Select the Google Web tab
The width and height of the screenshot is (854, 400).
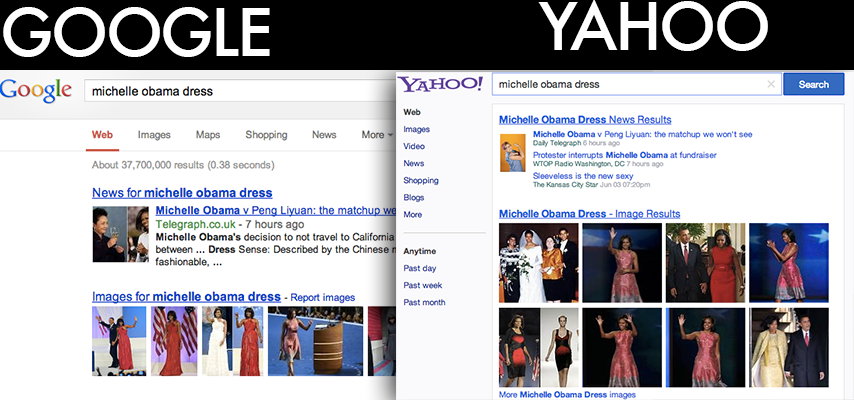(x=102, y=135)
